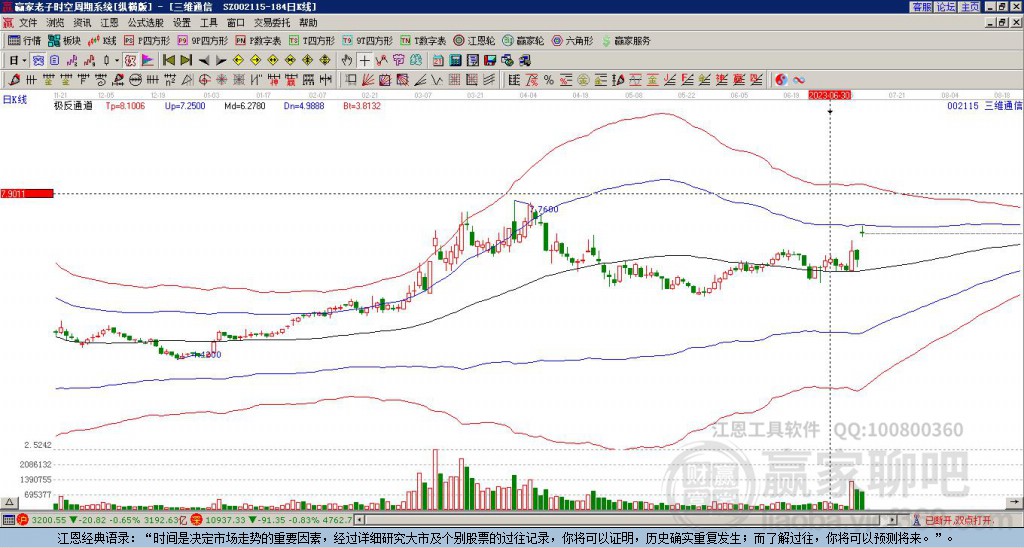This screenshot has height=548, width=1024.
Task: Click the black left arrow icon
Action: [204, 61]
